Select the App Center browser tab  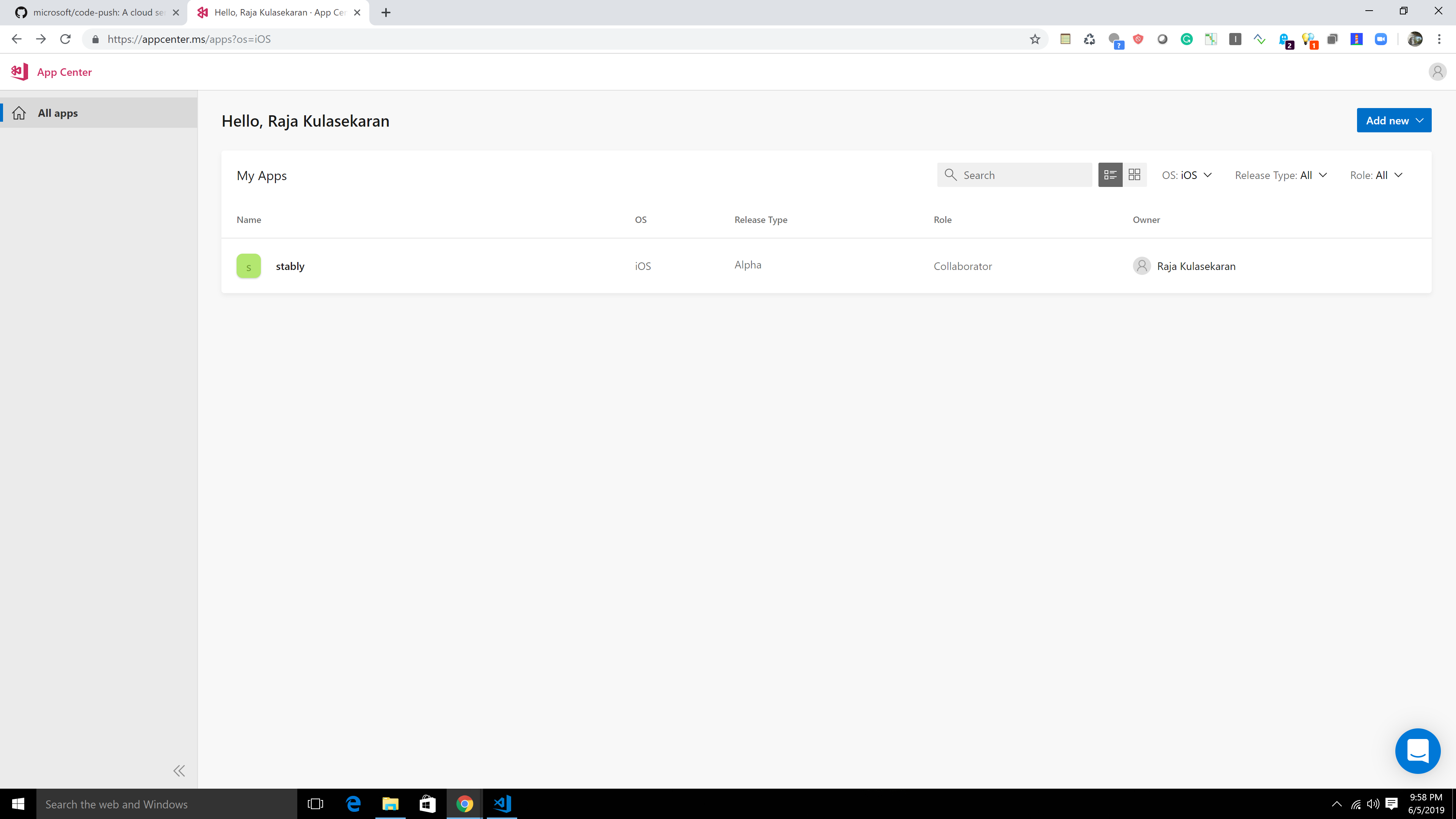point(278,13)
